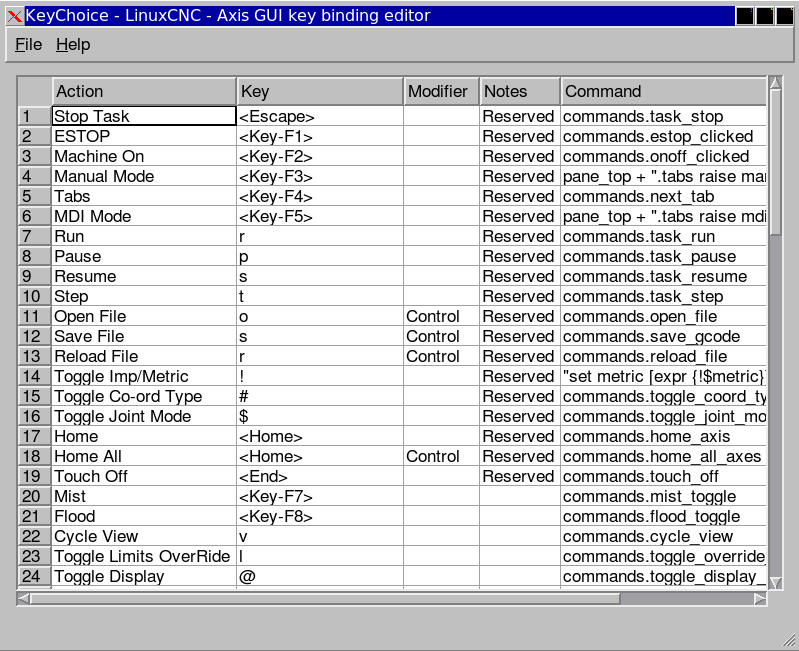This screenshot has width=799, height=651.
Task: Click the window resize grip corner
Action: 789,639
